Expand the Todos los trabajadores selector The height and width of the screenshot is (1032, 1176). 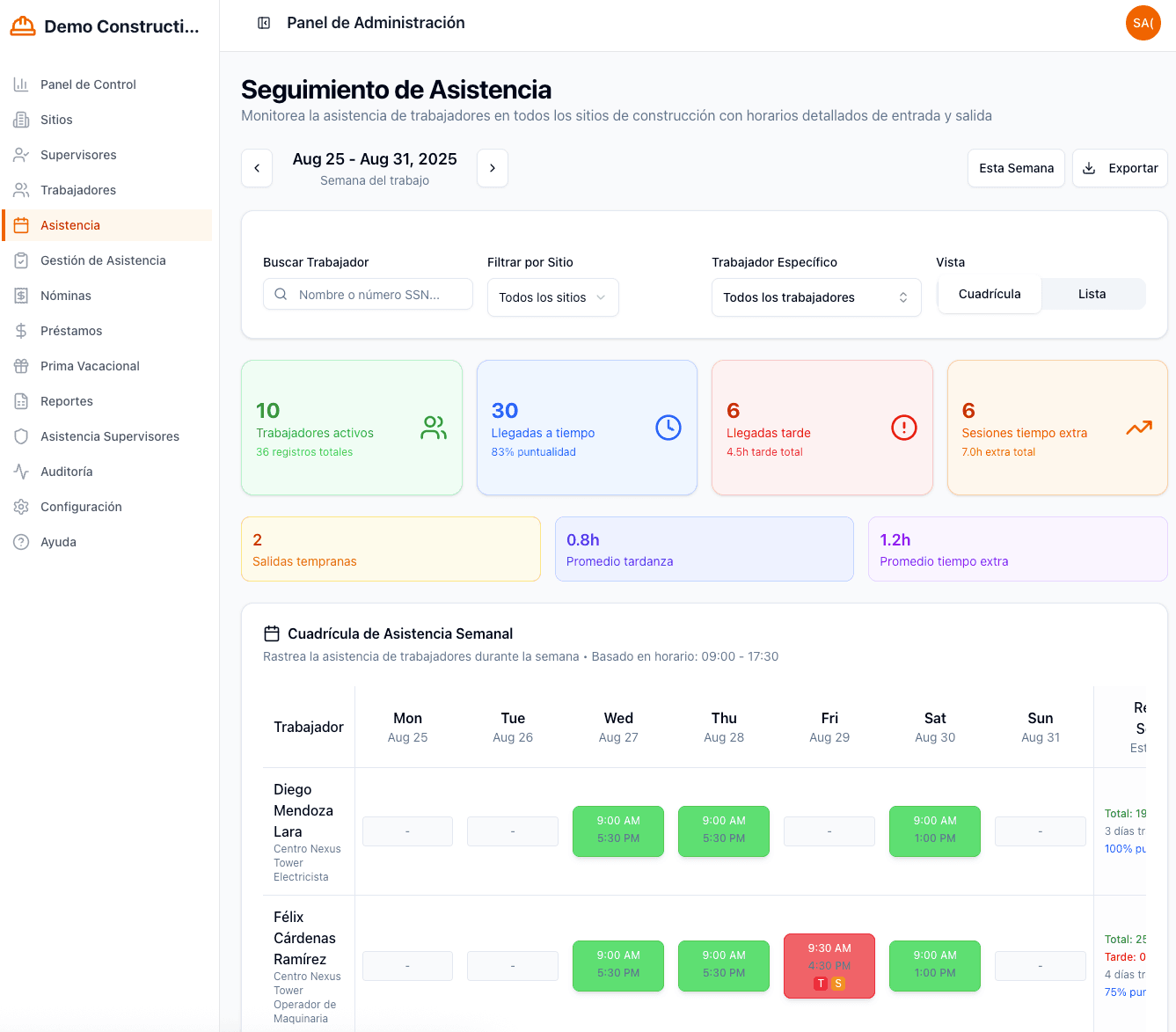[815, 297]
